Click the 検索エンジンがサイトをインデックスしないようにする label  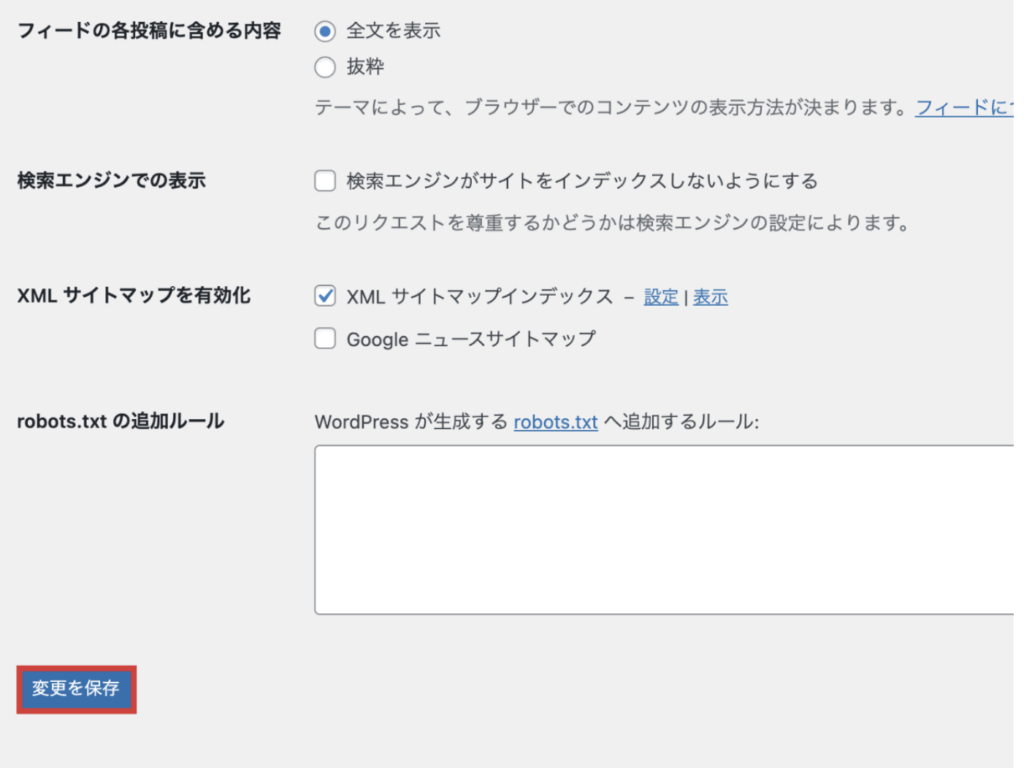point(582,181)
